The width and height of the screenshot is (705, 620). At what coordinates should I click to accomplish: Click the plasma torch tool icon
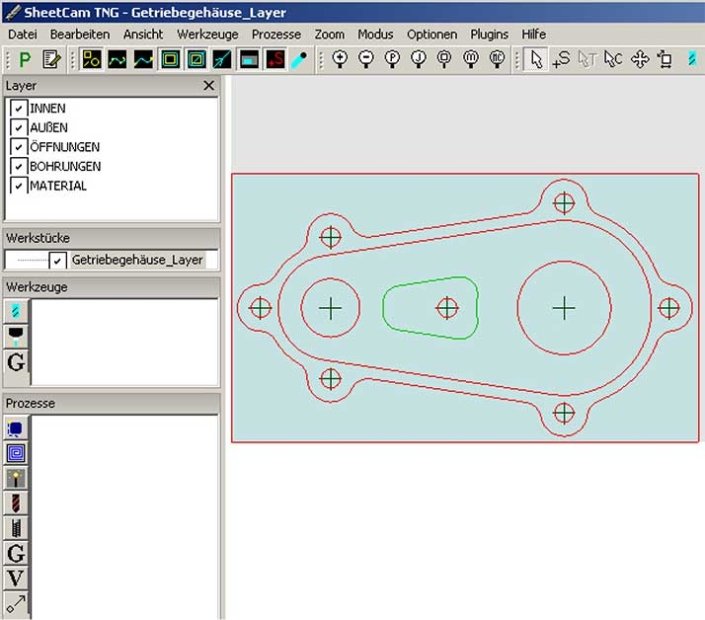click(16, 335)
